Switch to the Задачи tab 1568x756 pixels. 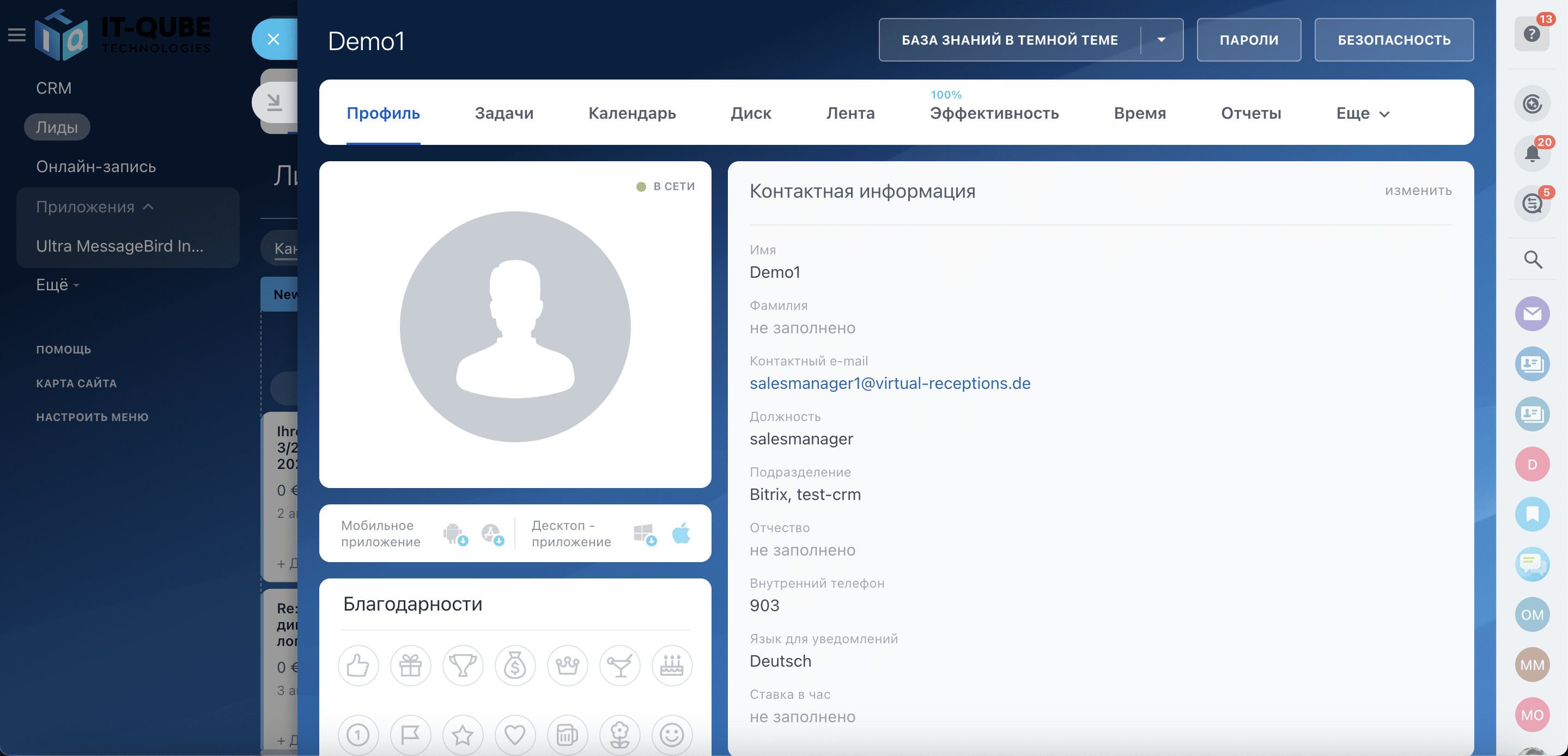503,113
